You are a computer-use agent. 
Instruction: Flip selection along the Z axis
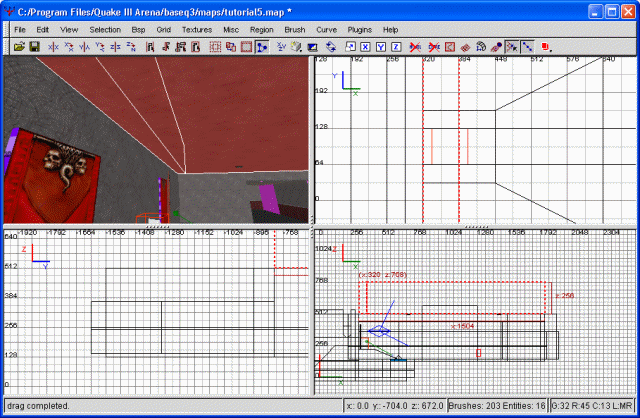(x=115, y=47)
